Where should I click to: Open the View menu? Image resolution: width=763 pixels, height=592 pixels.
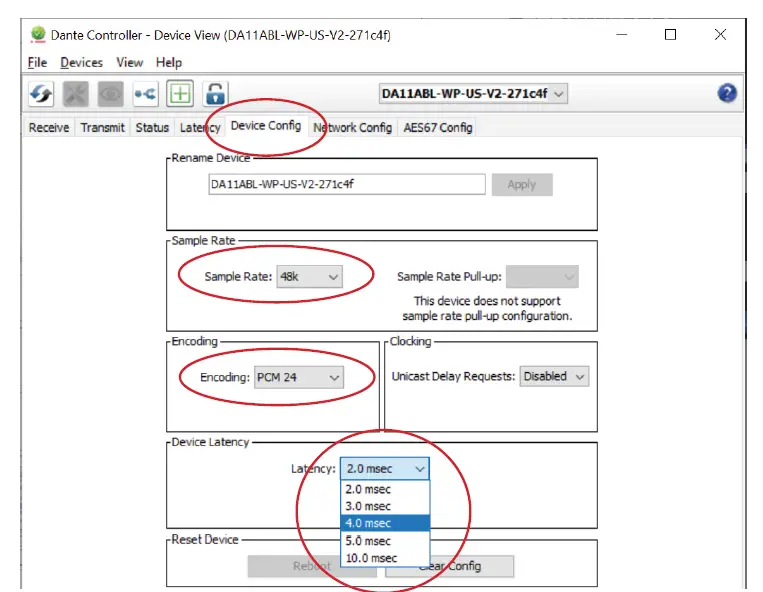pyautogui.click(x=129, y=63)
